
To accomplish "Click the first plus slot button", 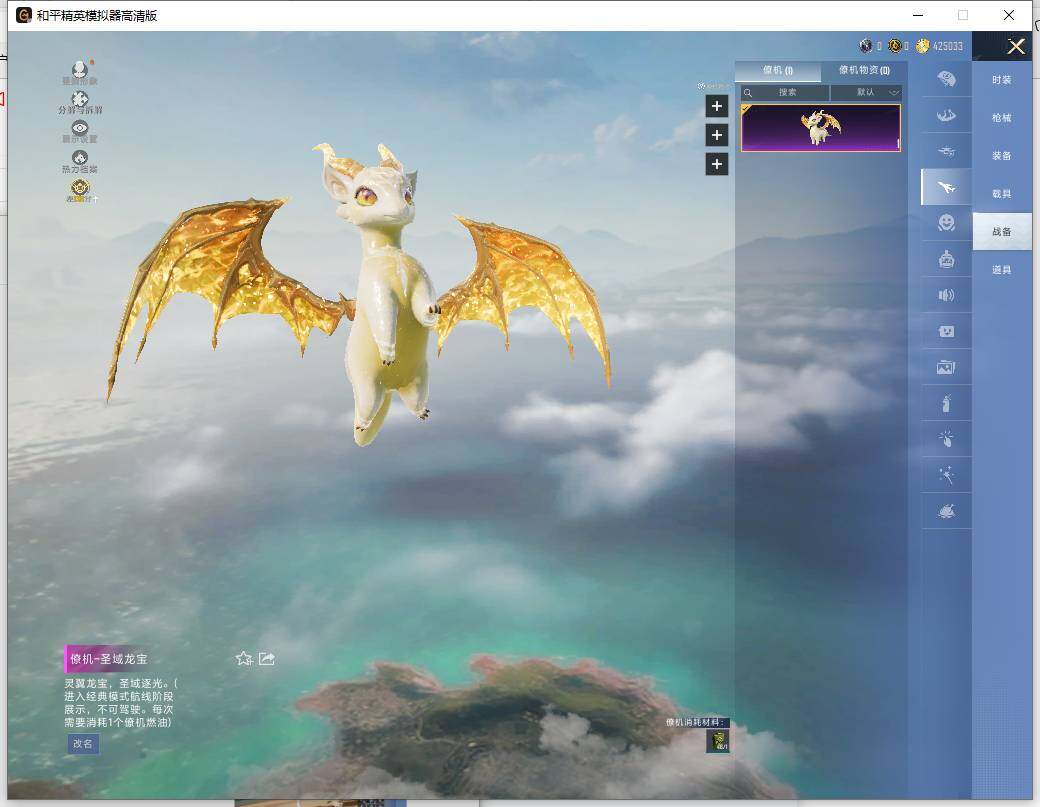I will click(x=716, y=106).
